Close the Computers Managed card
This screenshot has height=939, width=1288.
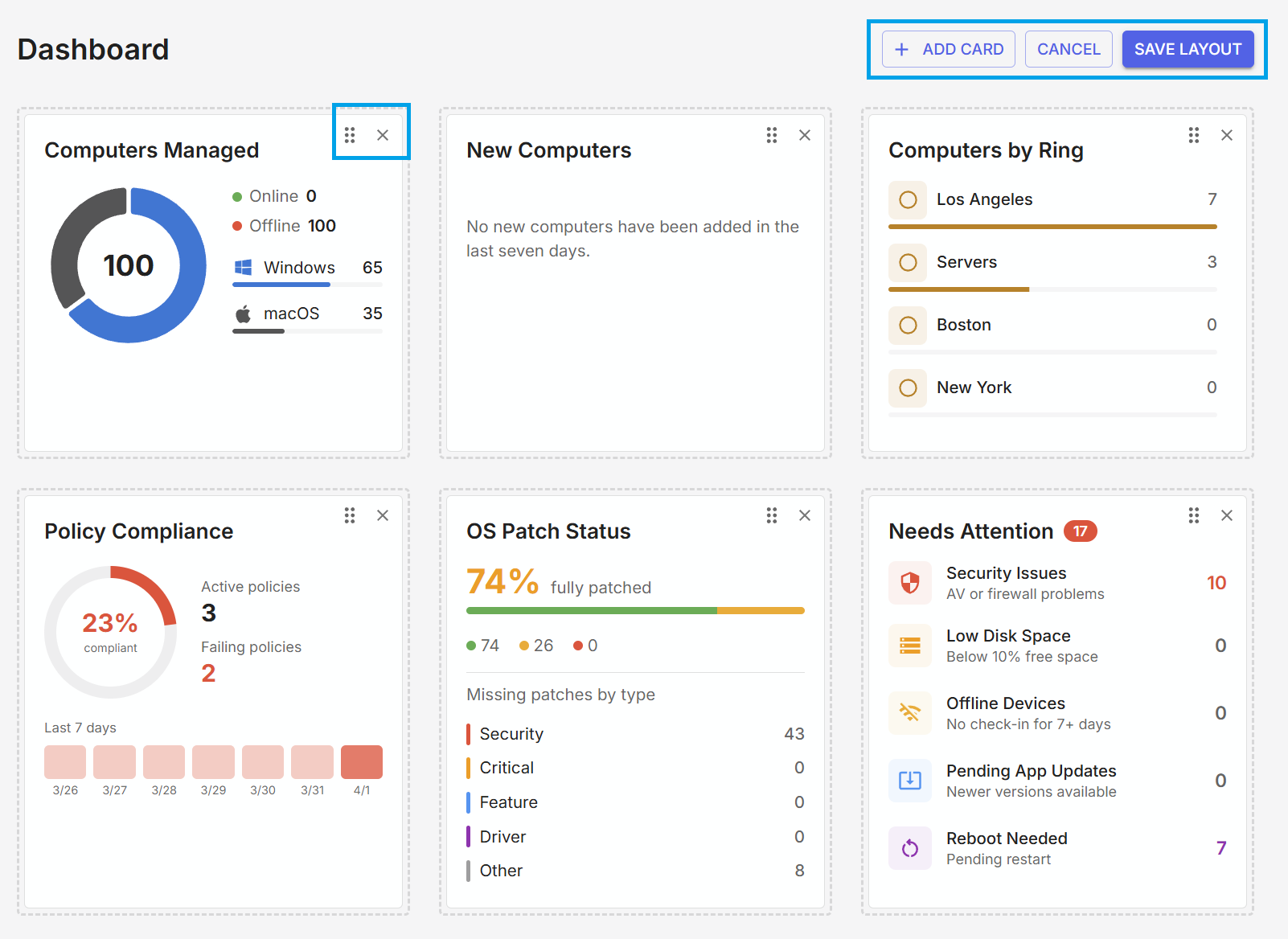(x=383, y=135)
